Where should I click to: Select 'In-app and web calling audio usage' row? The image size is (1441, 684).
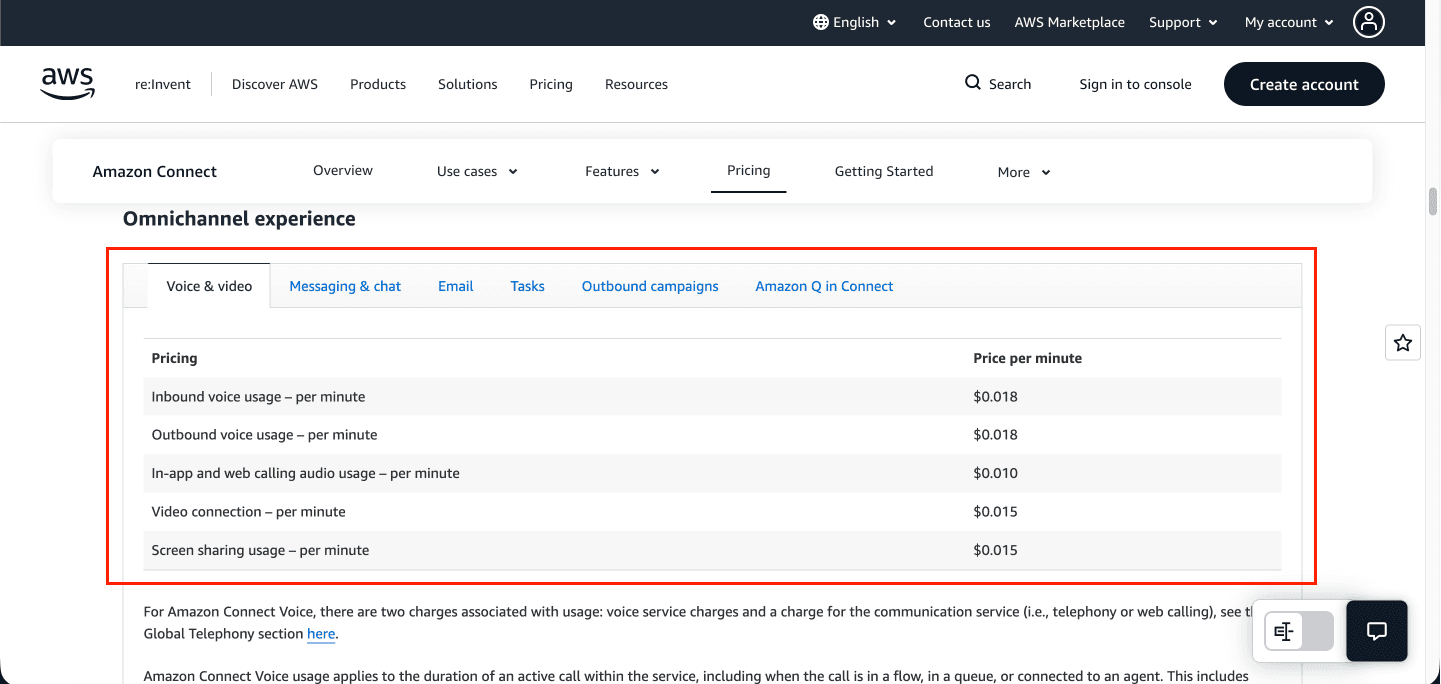(712, 473)
